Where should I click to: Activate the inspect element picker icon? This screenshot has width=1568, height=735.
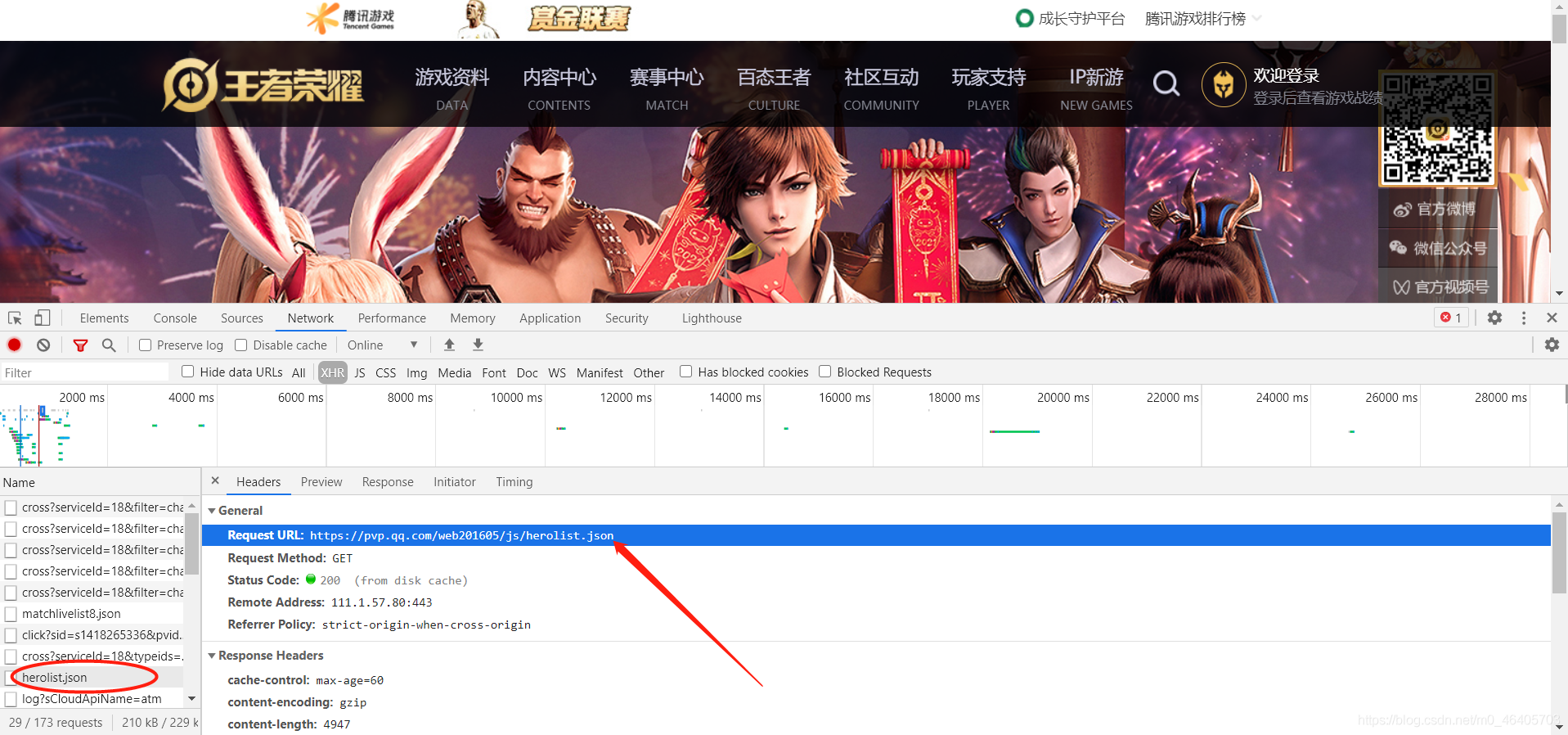tap(15, 318)
